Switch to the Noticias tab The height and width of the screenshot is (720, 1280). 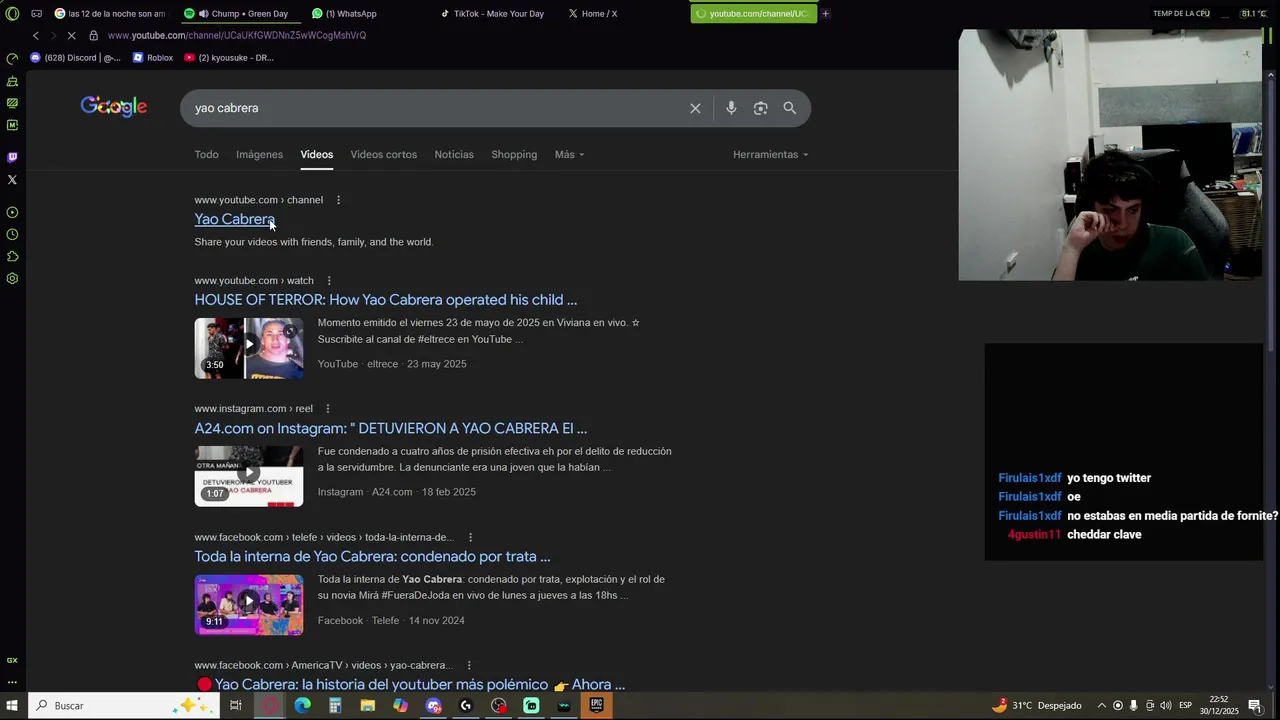(454, 154)
